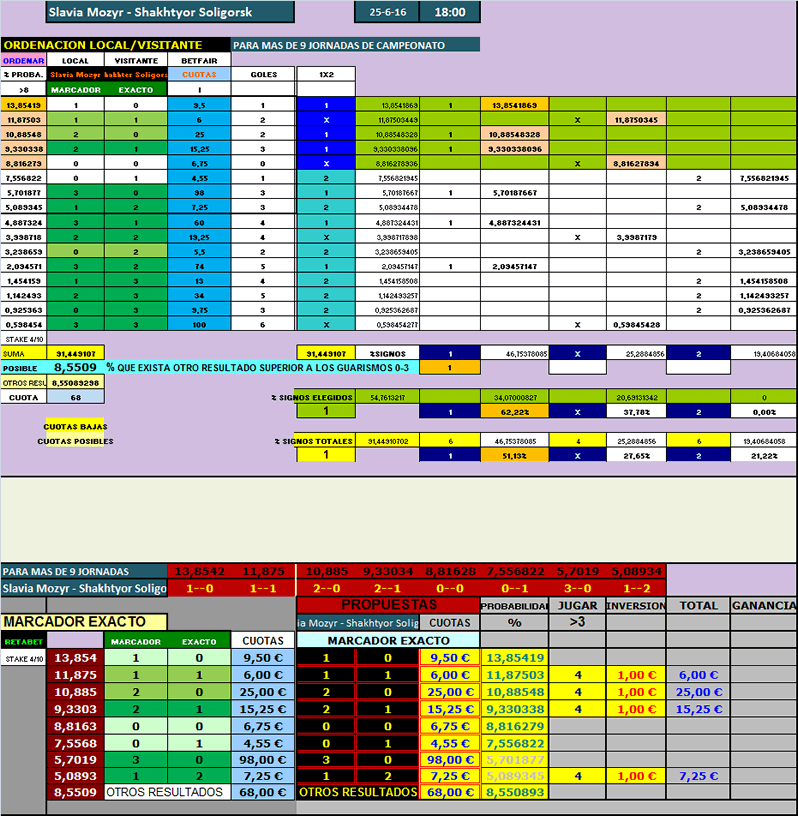798x816 pixels.
Task: Select the red header value 5,7019
Action: [x=577, y=571]
